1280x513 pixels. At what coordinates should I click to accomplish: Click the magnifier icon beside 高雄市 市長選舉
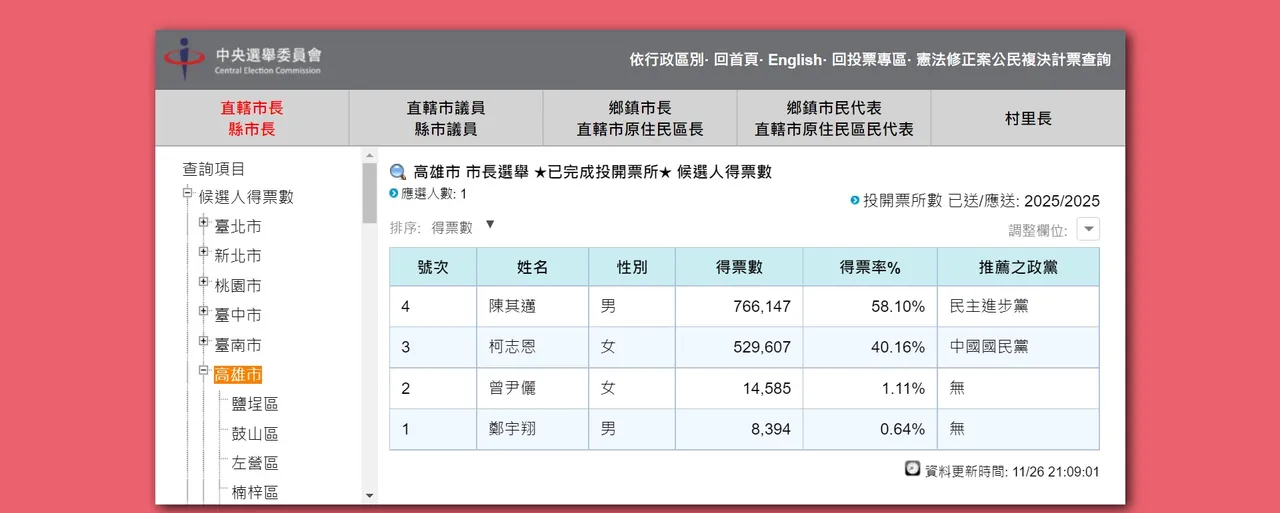[x=398, y=172]
